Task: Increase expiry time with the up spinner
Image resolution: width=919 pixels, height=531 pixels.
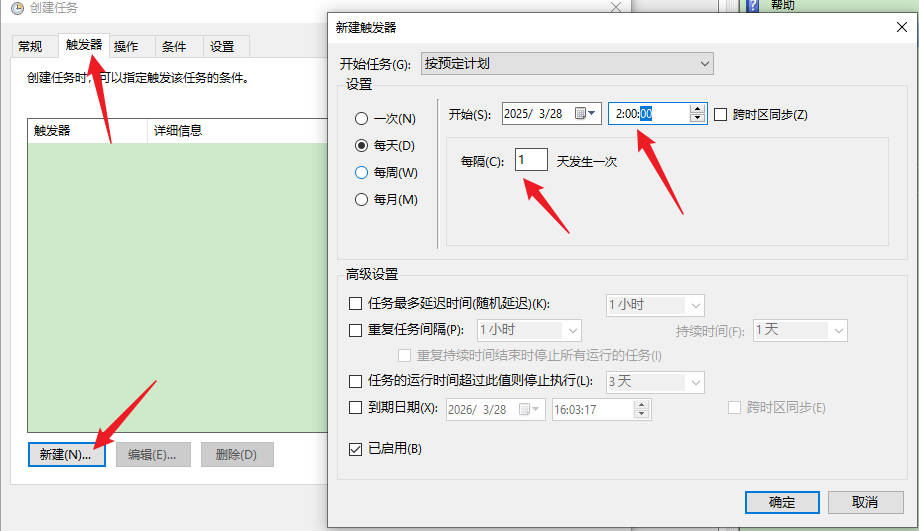Action: 641,405
